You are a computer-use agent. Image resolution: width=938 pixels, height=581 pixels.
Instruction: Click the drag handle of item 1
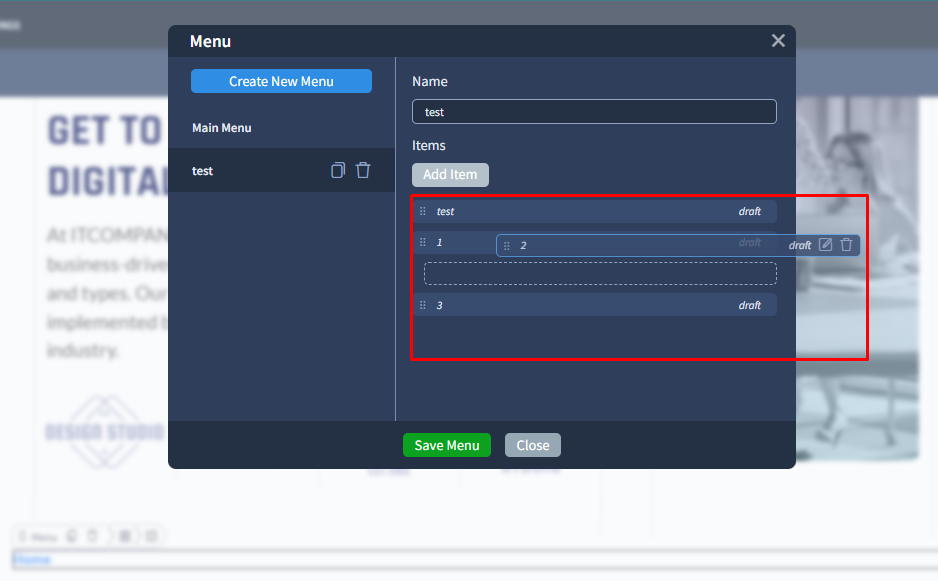[423, 242]
